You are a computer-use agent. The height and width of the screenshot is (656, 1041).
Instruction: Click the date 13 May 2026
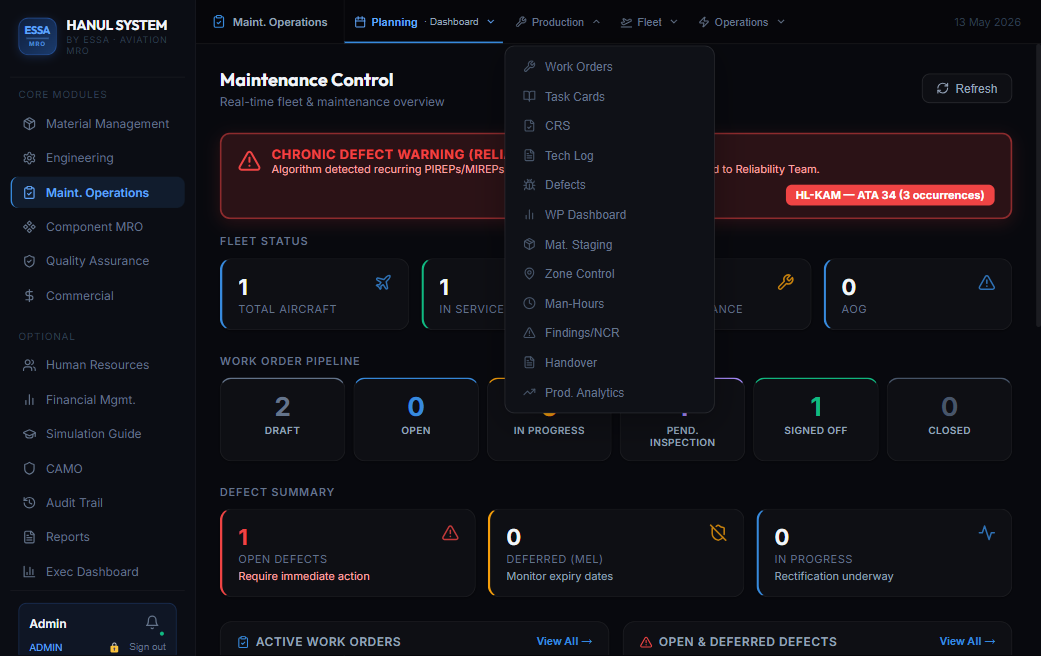coord(987,22)
